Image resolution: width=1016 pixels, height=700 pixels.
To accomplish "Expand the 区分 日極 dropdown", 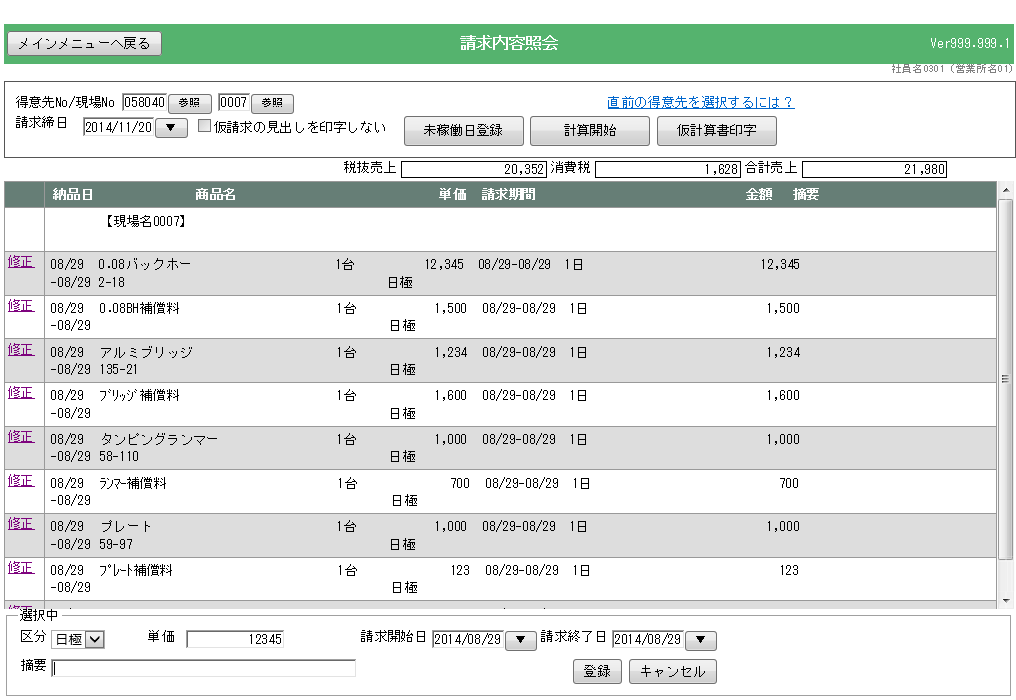I will pos(95,640).
